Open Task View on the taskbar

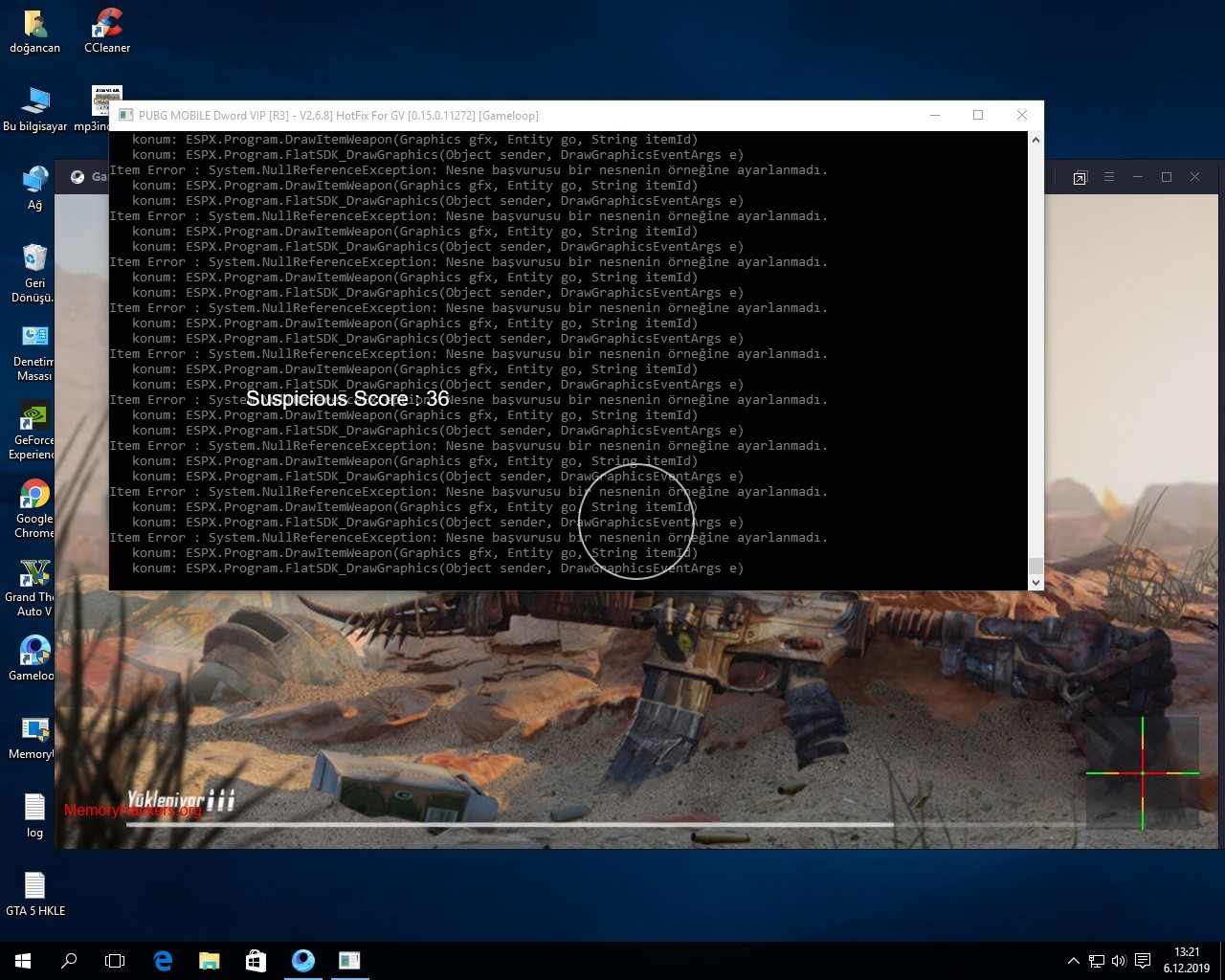pyautogui.click(x=115, y=961)
